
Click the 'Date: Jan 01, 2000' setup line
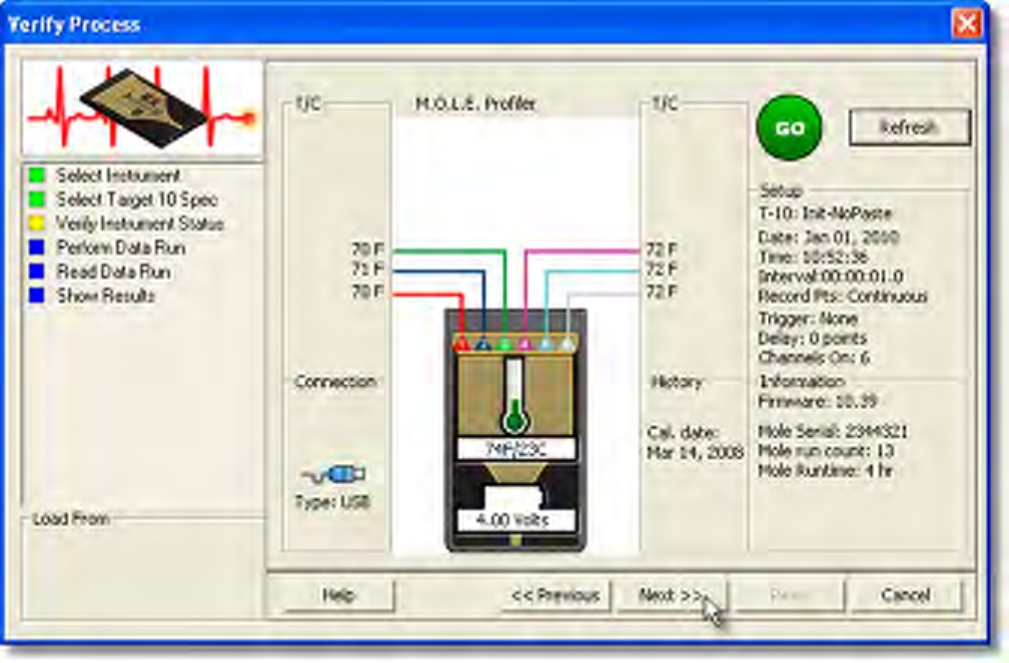coord(828,237)
